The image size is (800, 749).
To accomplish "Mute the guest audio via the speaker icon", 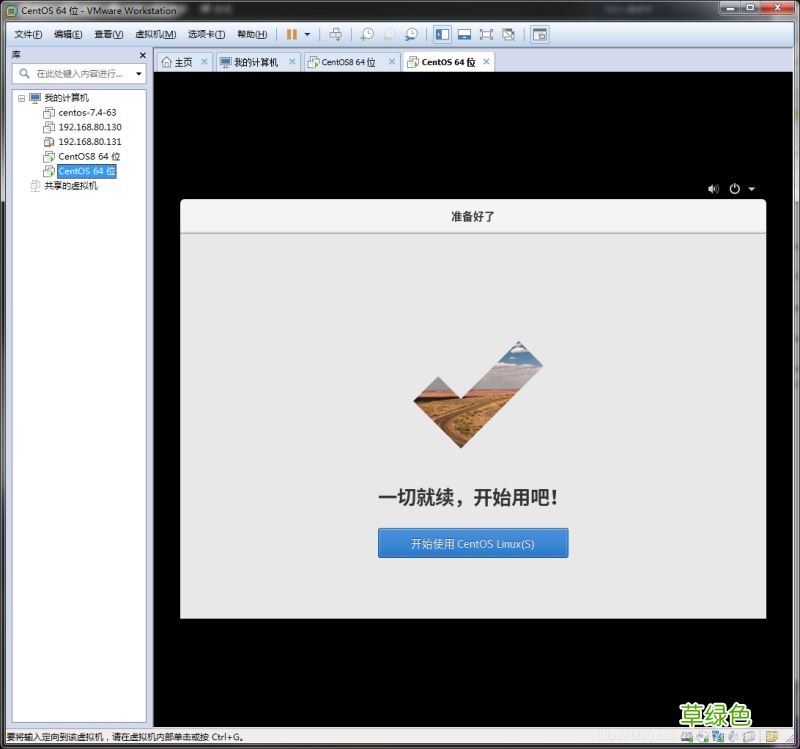I will pyautogui.click(x=712, y=189).
